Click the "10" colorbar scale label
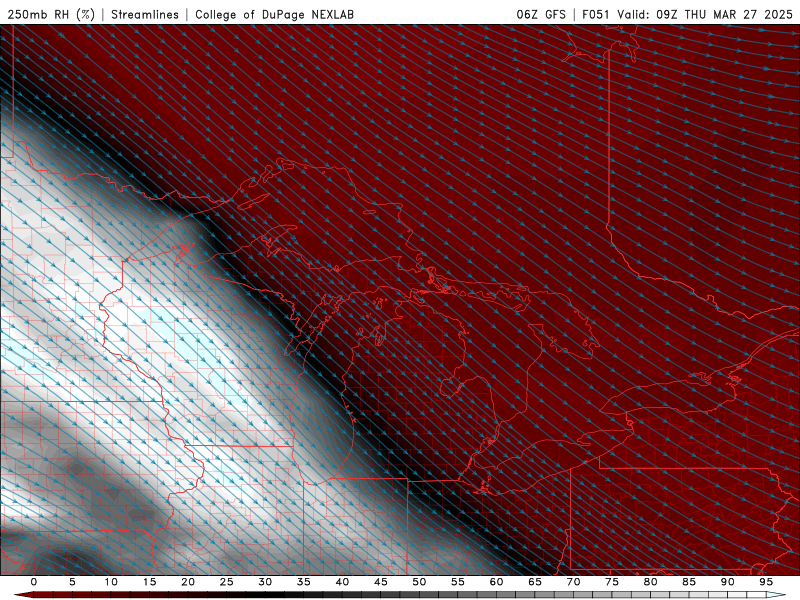800x600 pixels. click(111, 582)
